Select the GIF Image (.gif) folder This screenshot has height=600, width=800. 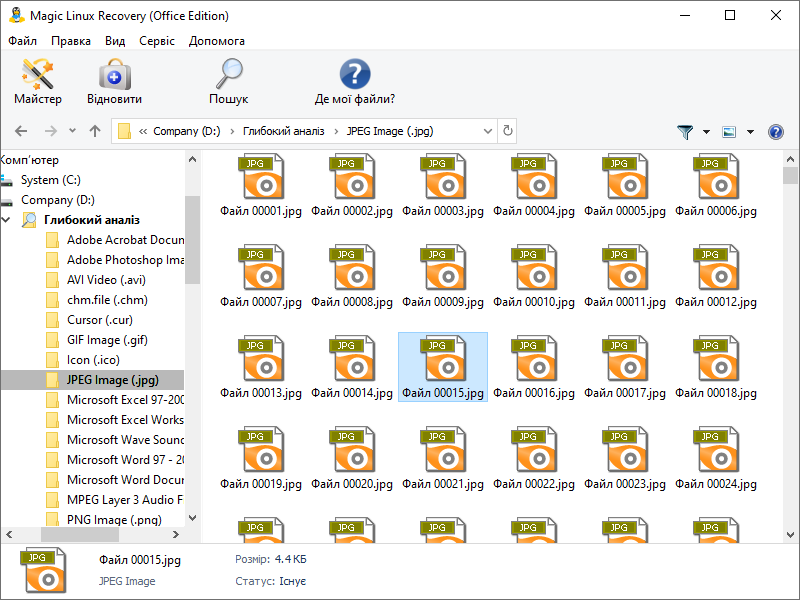tap(107, 340)
